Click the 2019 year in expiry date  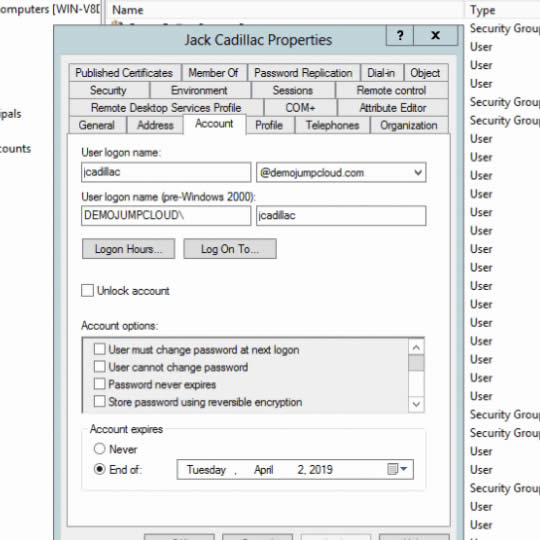(x=321, y=469)
